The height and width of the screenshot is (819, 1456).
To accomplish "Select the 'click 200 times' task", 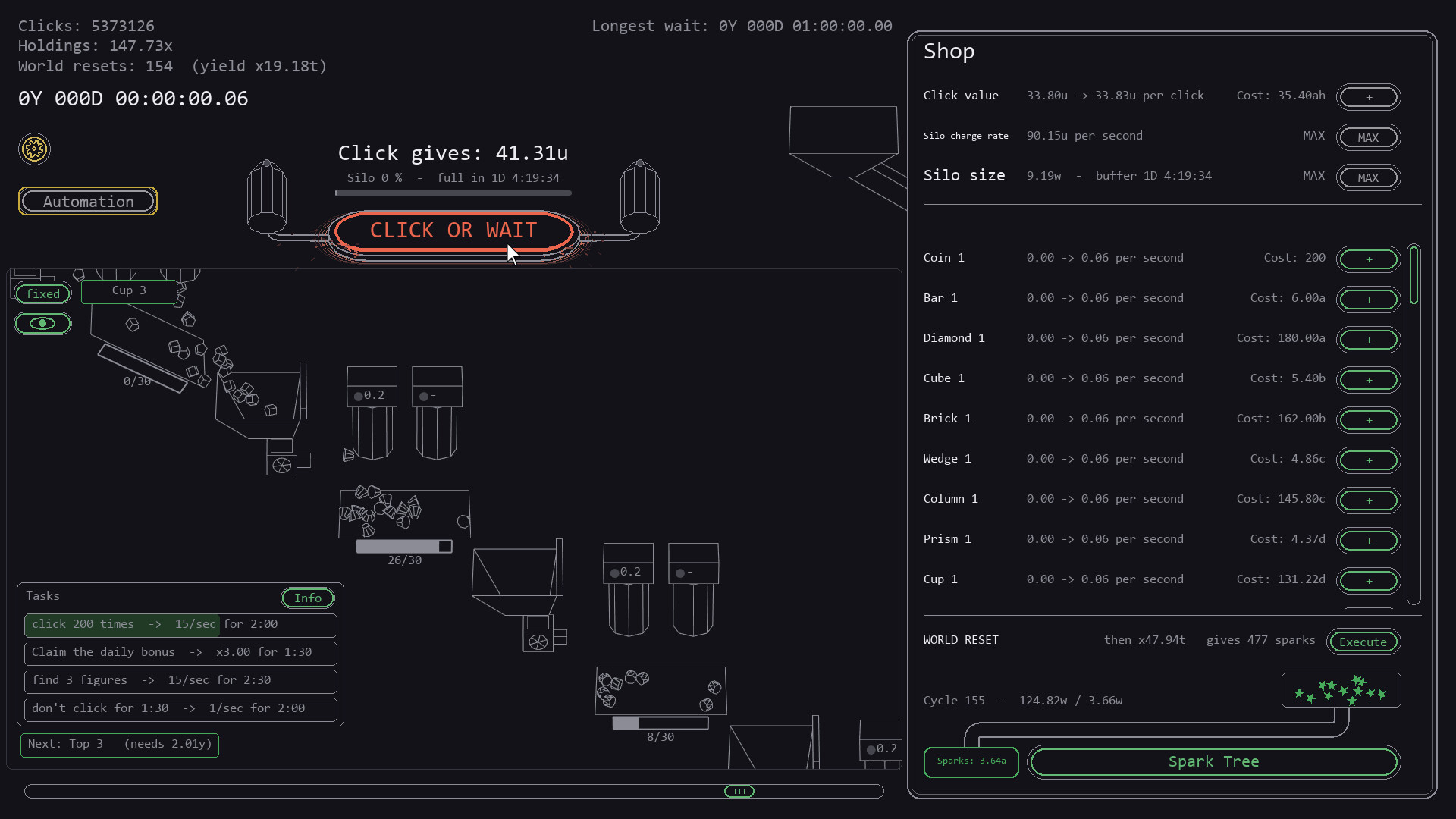I will [x=180, y=625].
